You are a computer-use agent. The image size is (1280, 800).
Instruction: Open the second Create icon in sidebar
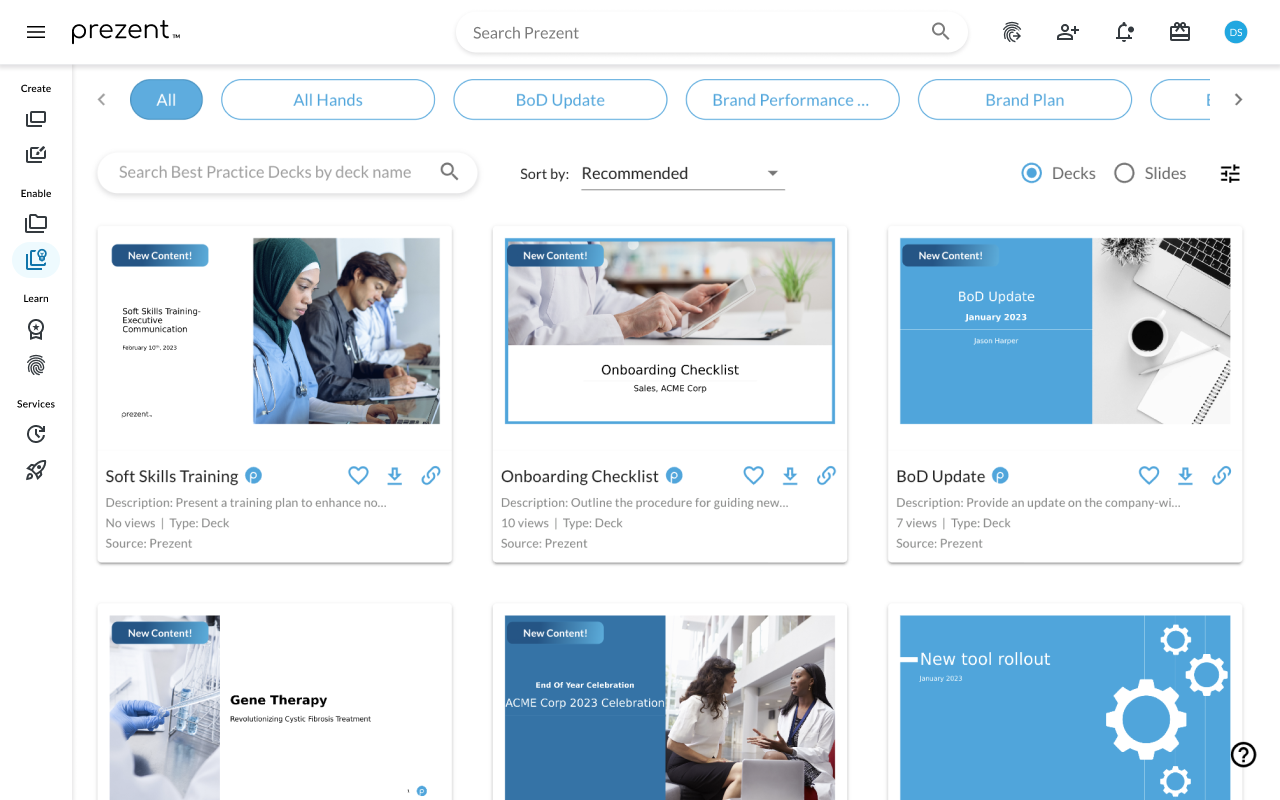(x=36, y=155)
